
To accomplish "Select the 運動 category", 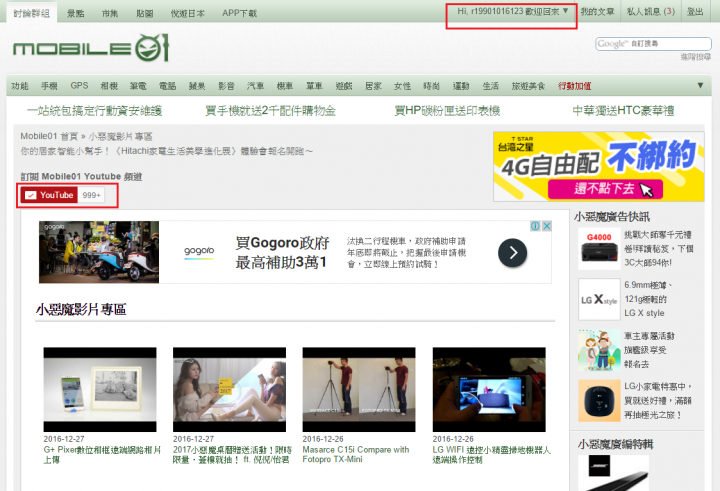I will 461,86.
